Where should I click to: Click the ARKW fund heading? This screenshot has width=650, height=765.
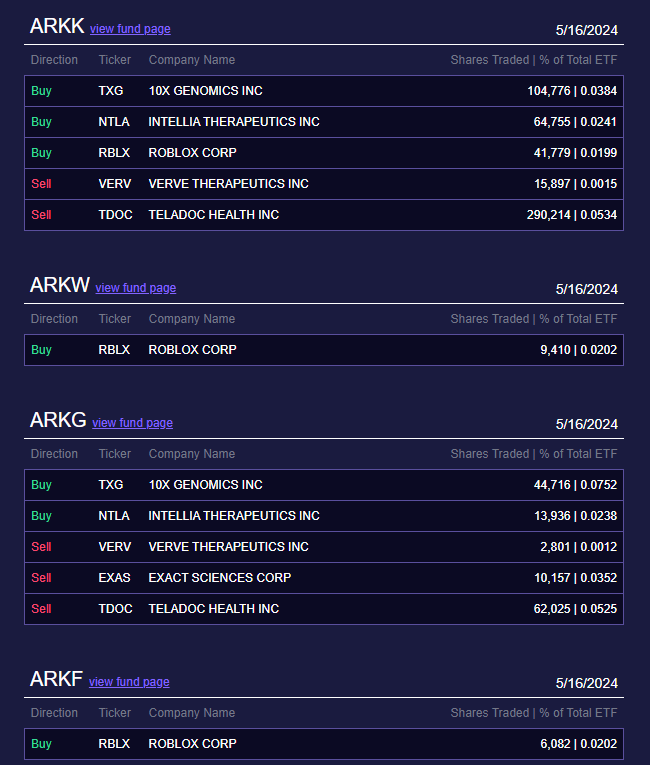pyautogui.click(x=60, y=285)
